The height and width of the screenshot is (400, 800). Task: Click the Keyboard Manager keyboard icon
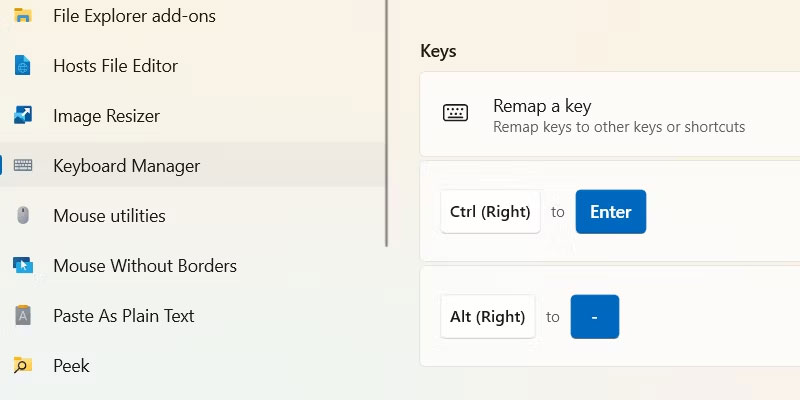tap(23, 166)
